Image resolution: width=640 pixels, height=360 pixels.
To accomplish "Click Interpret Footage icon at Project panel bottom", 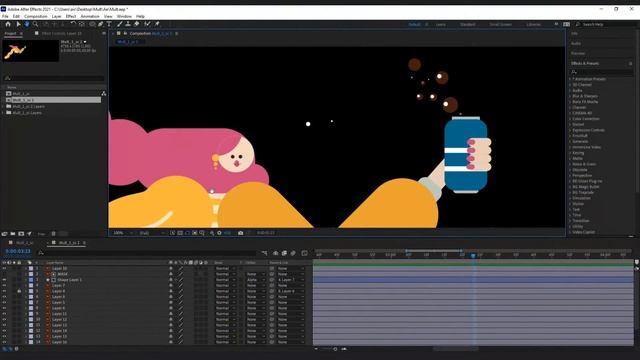I will (x=4, y=234).
